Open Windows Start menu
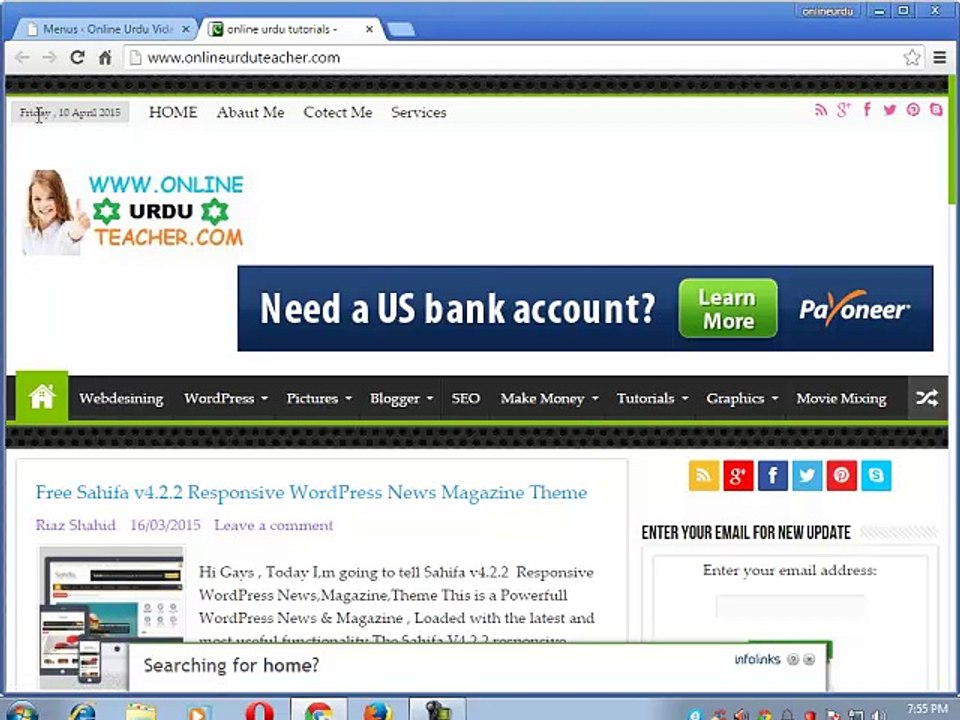The image size is (960, 720). pyautogui.click(x=23, y=711)
